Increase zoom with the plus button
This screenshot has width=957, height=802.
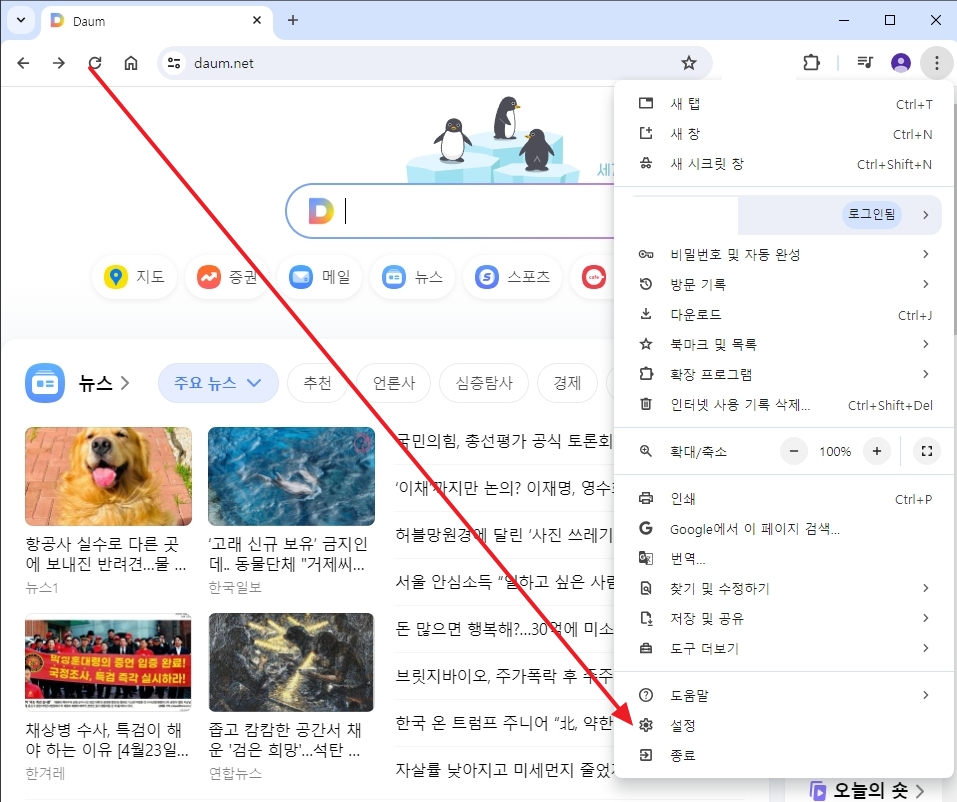pyautogui.click(x=876, y=452)
